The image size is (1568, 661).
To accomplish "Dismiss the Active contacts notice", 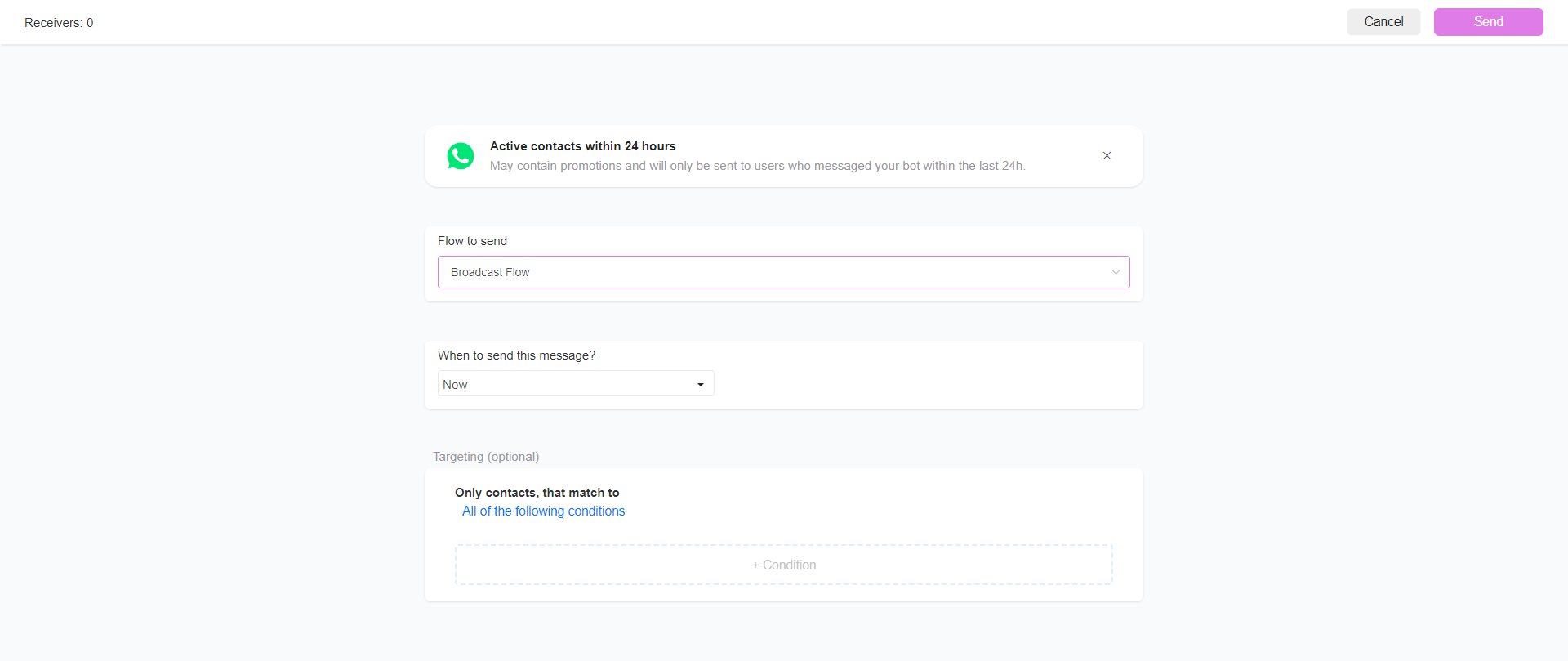I will pos(1107,155).
